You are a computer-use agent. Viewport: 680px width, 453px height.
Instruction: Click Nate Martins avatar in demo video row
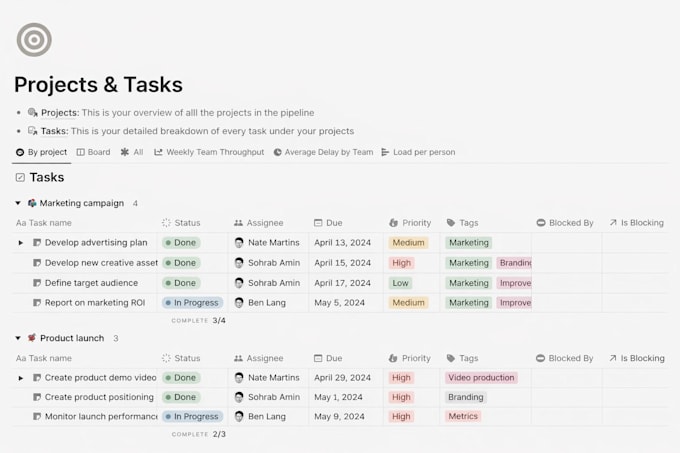coord(239,378)
